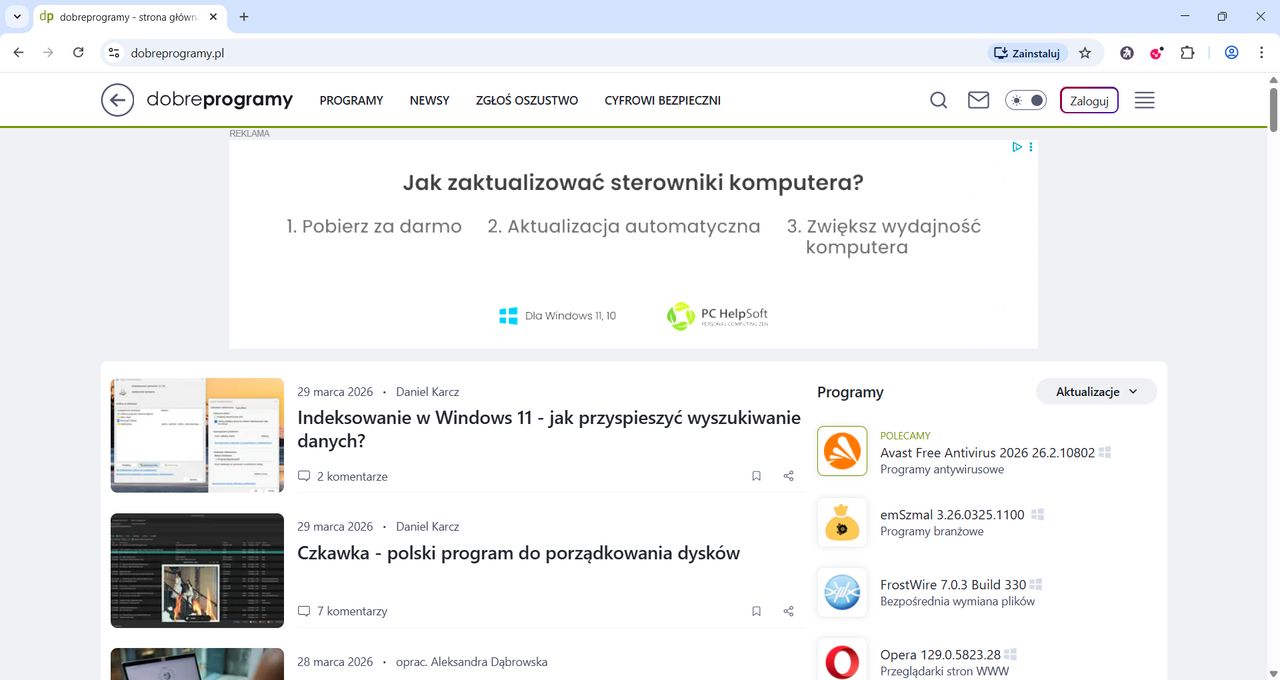Image resolution: width=1280 pixels, height=680 pixels.
Task: Click author Daniel Karcz on Indeksowanie article
Action: 427,392
